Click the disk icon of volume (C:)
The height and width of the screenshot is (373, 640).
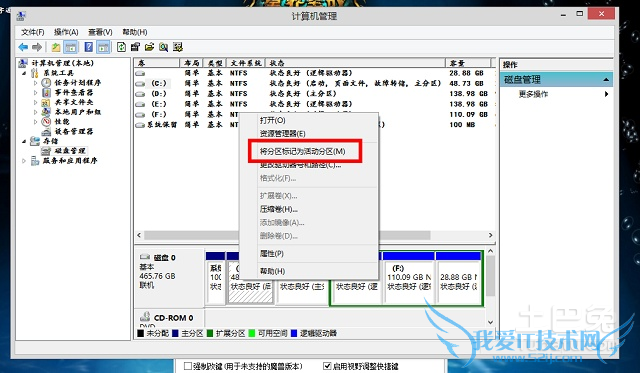(x=140, y=84)
